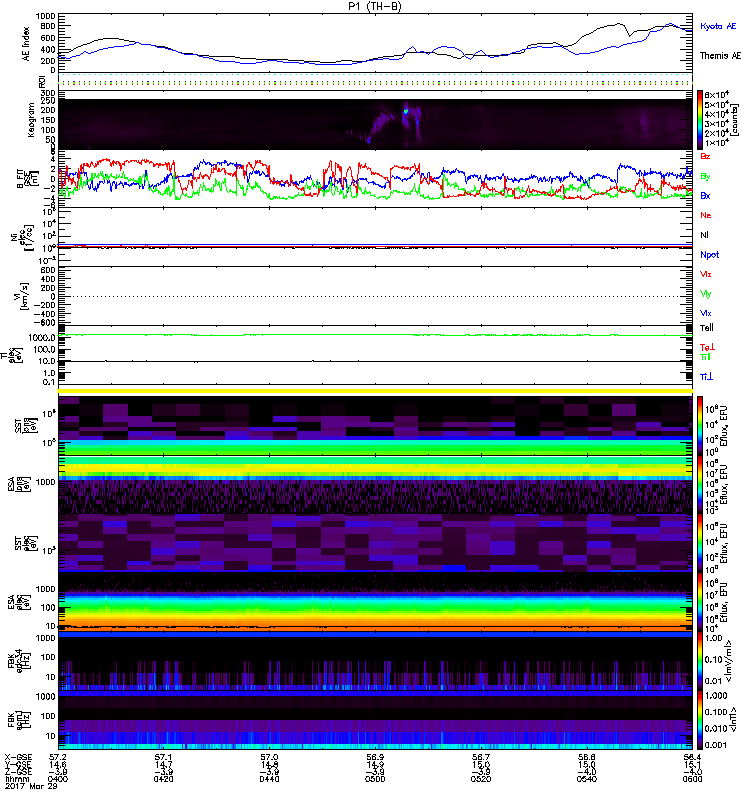Image resolution: width=750 pixels, height=800 pixels.
Task: Click the hhmm row label
Action: [15, 779]
